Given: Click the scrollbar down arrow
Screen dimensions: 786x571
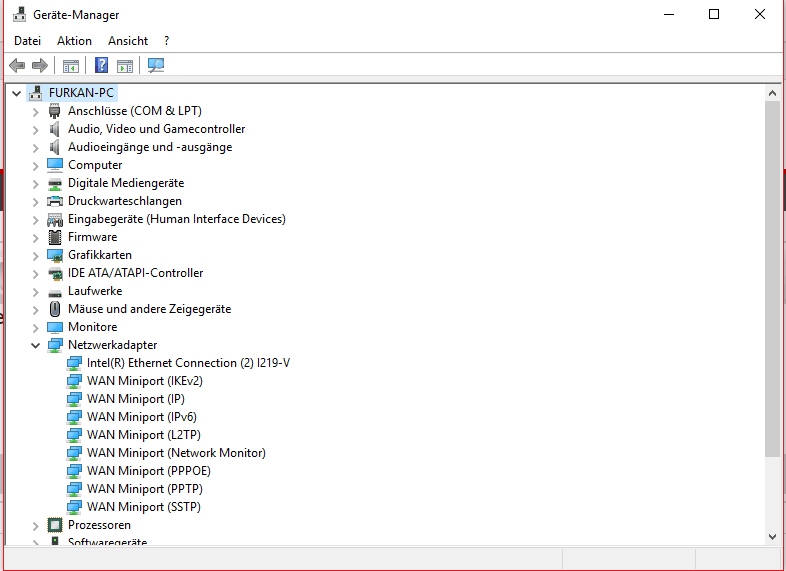Looking at the screenshot, I should pos(772,537).
